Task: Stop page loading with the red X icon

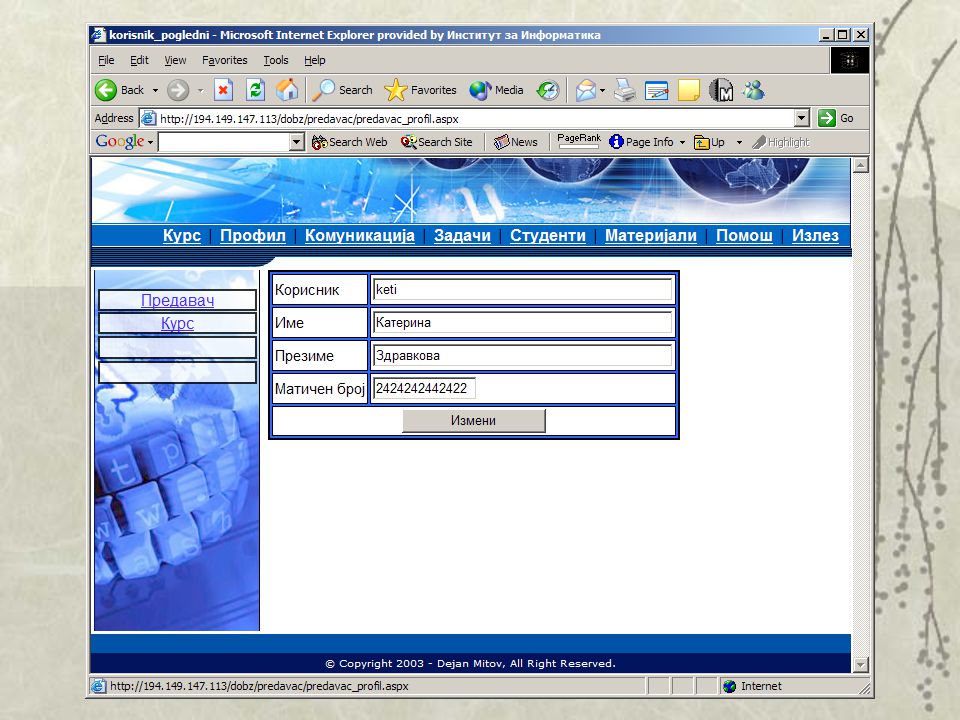Action: click(x=223, y=90)
